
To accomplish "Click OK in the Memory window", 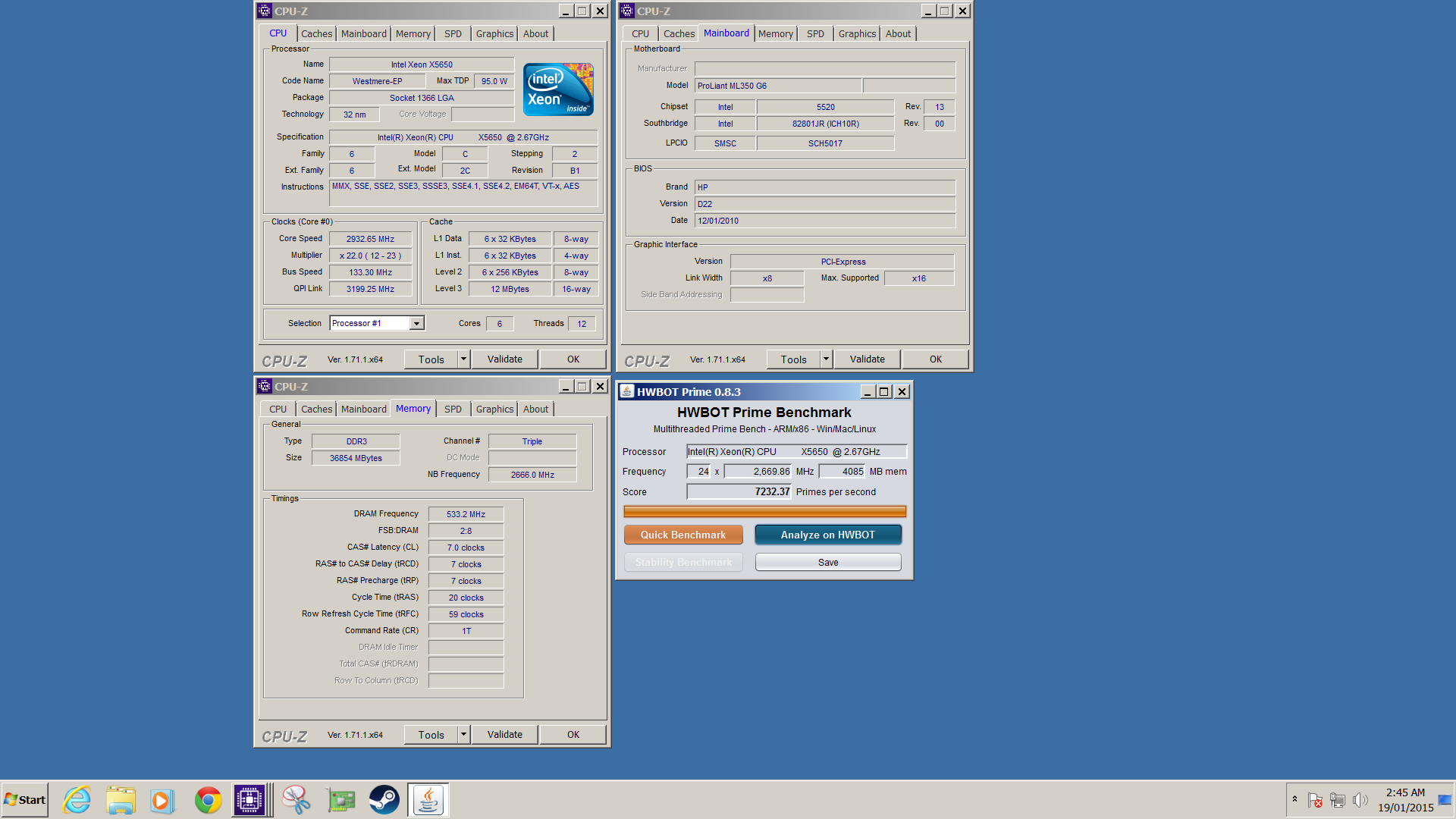I will click(573, 735).
